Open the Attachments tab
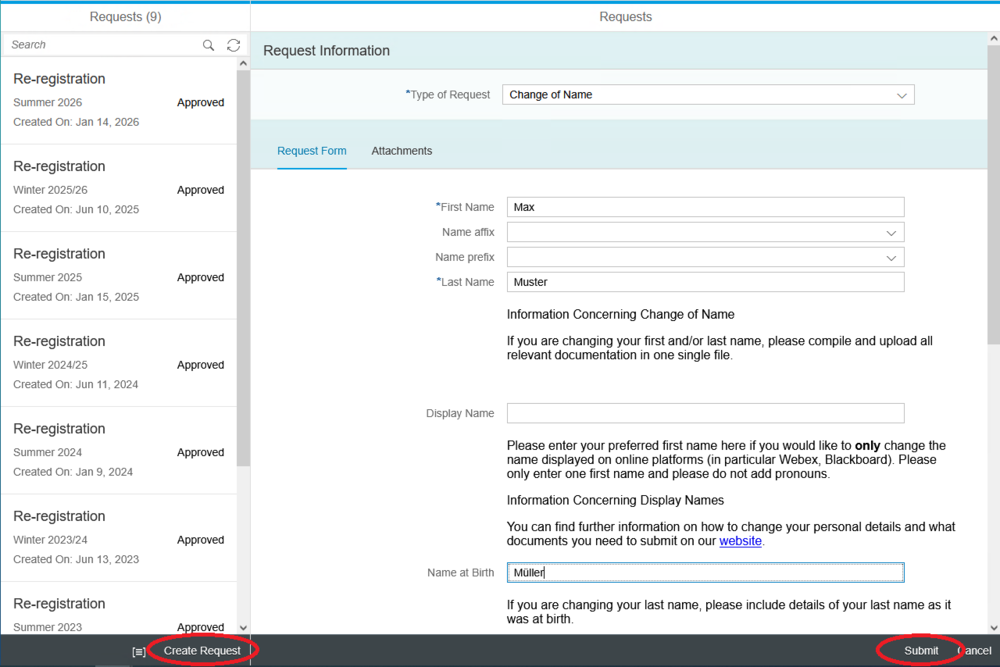This screenshot has height=667, width=1000. (402, 151)
